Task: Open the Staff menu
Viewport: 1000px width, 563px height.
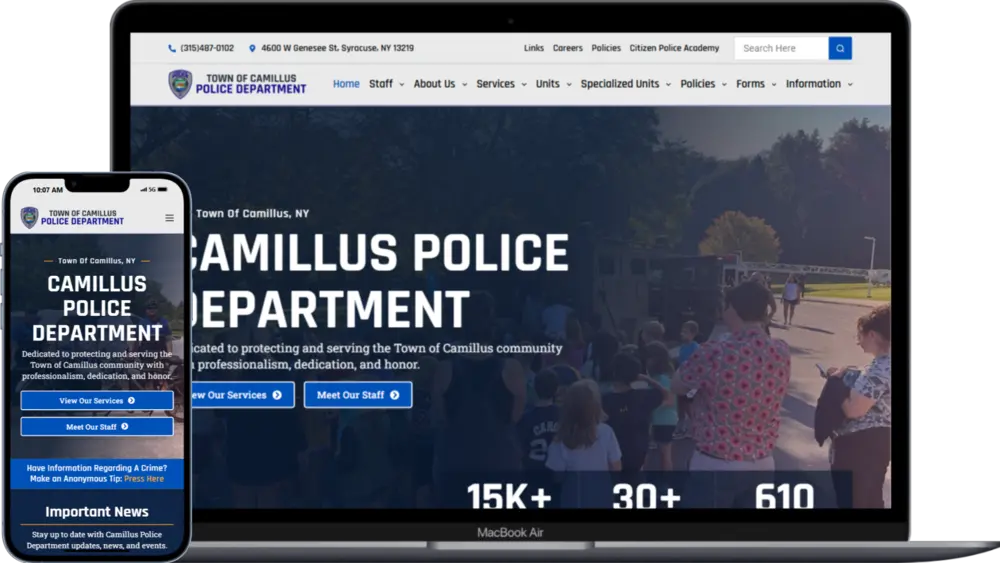Action: (x=381, y=84)
